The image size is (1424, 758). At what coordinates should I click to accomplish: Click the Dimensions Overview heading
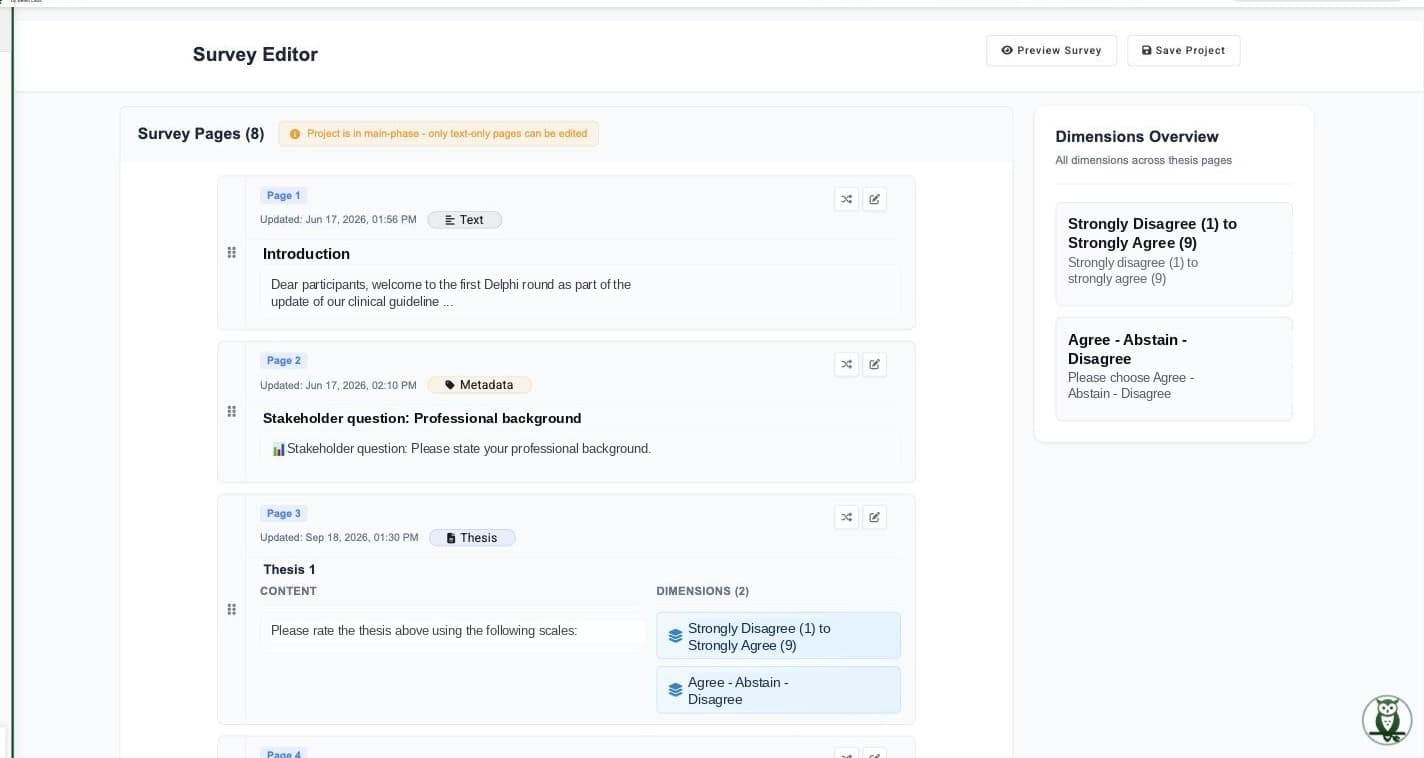pos(1137,137)
